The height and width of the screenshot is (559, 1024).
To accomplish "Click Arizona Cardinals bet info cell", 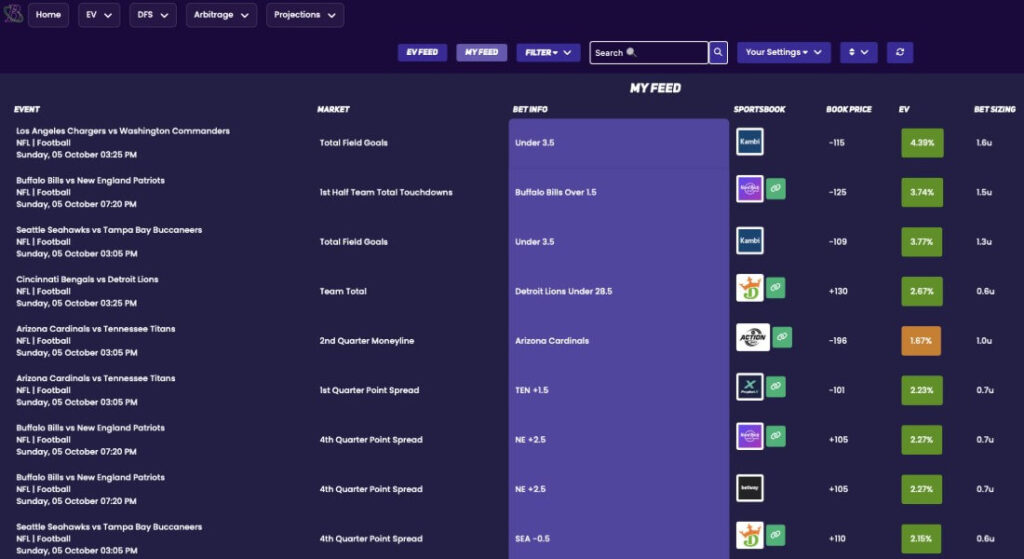I will pos(552,340).
